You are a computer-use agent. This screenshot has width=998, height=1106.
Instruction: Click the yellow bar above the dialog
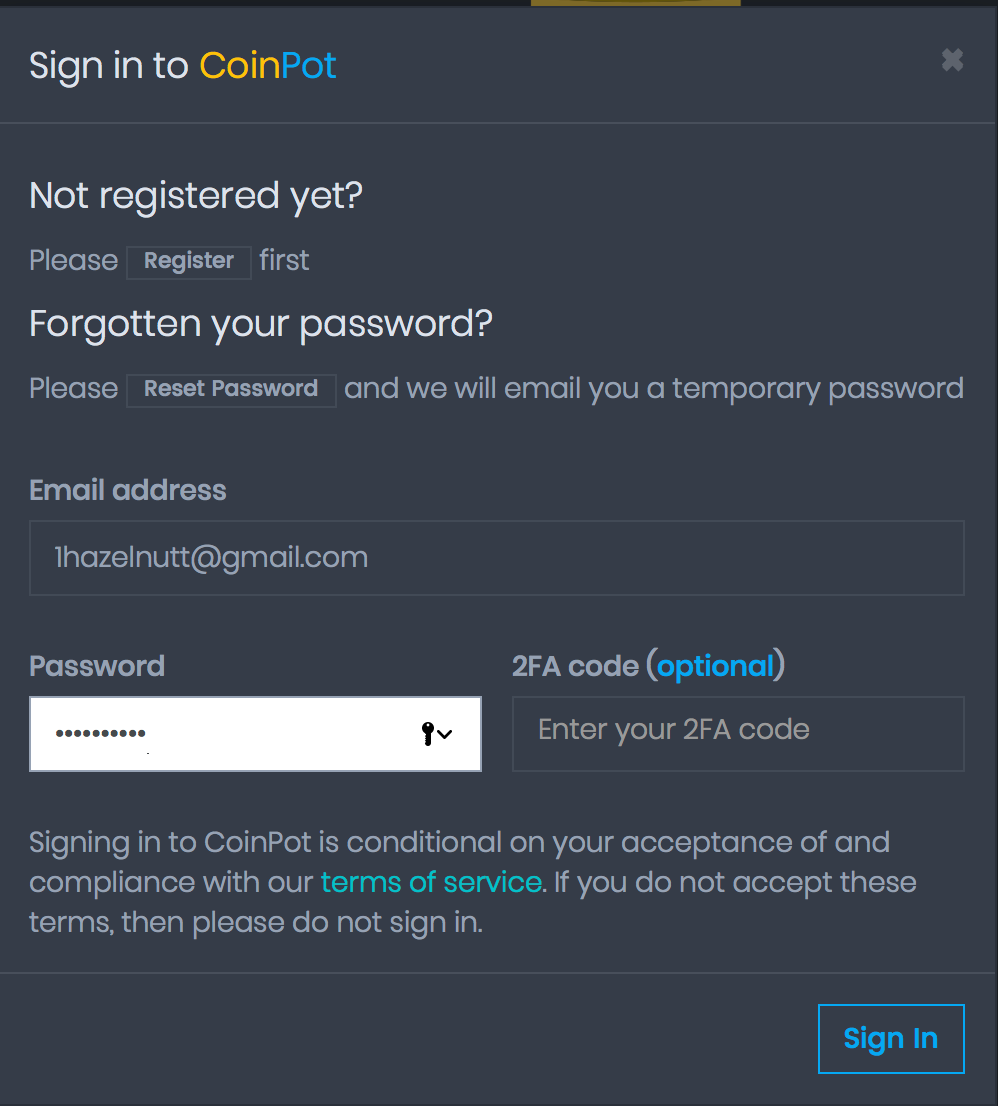click(x=635, y=3)
